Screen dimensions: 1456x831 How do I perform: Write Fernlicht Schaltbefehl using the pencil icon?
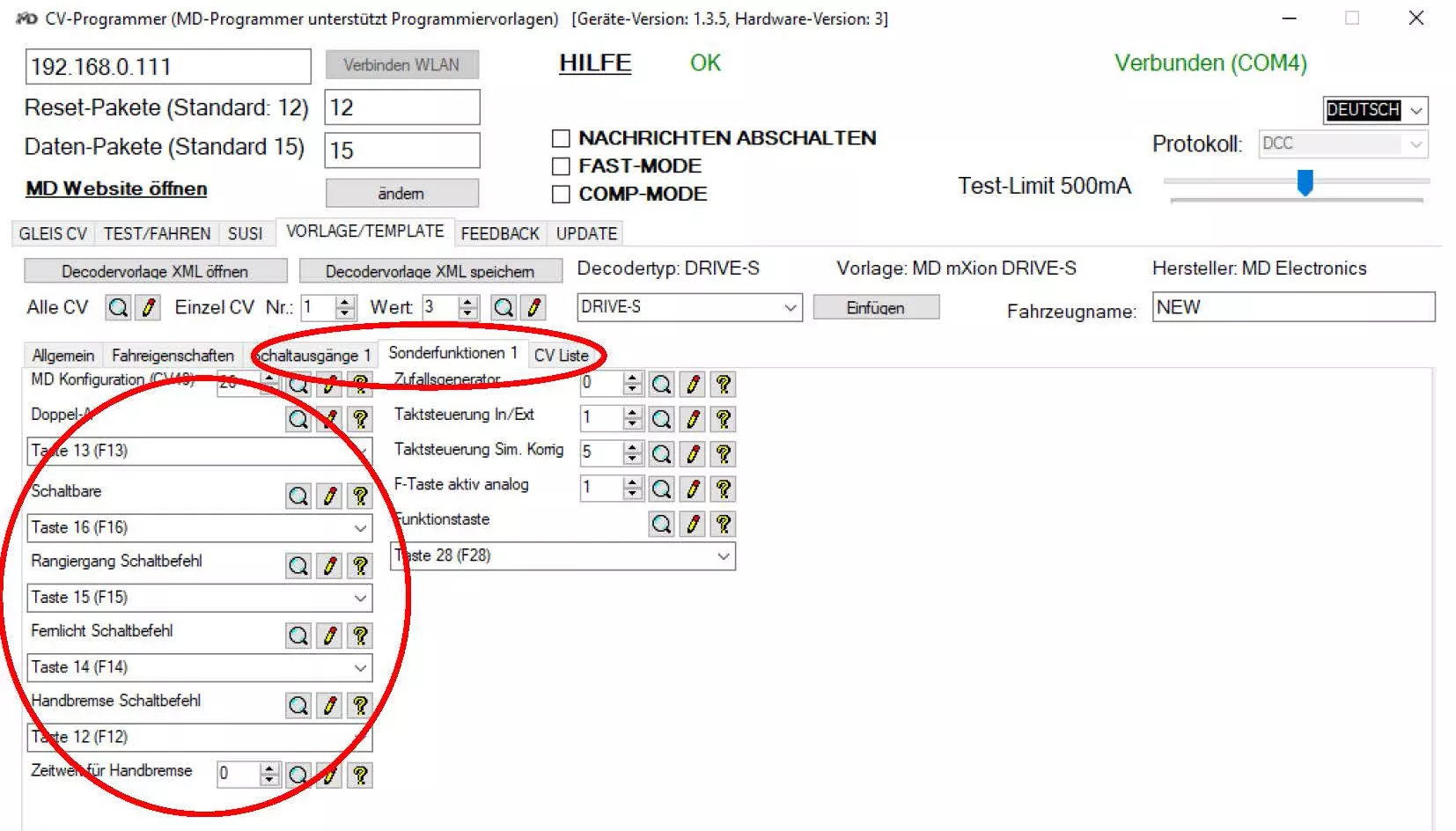(x=330, y=636)
